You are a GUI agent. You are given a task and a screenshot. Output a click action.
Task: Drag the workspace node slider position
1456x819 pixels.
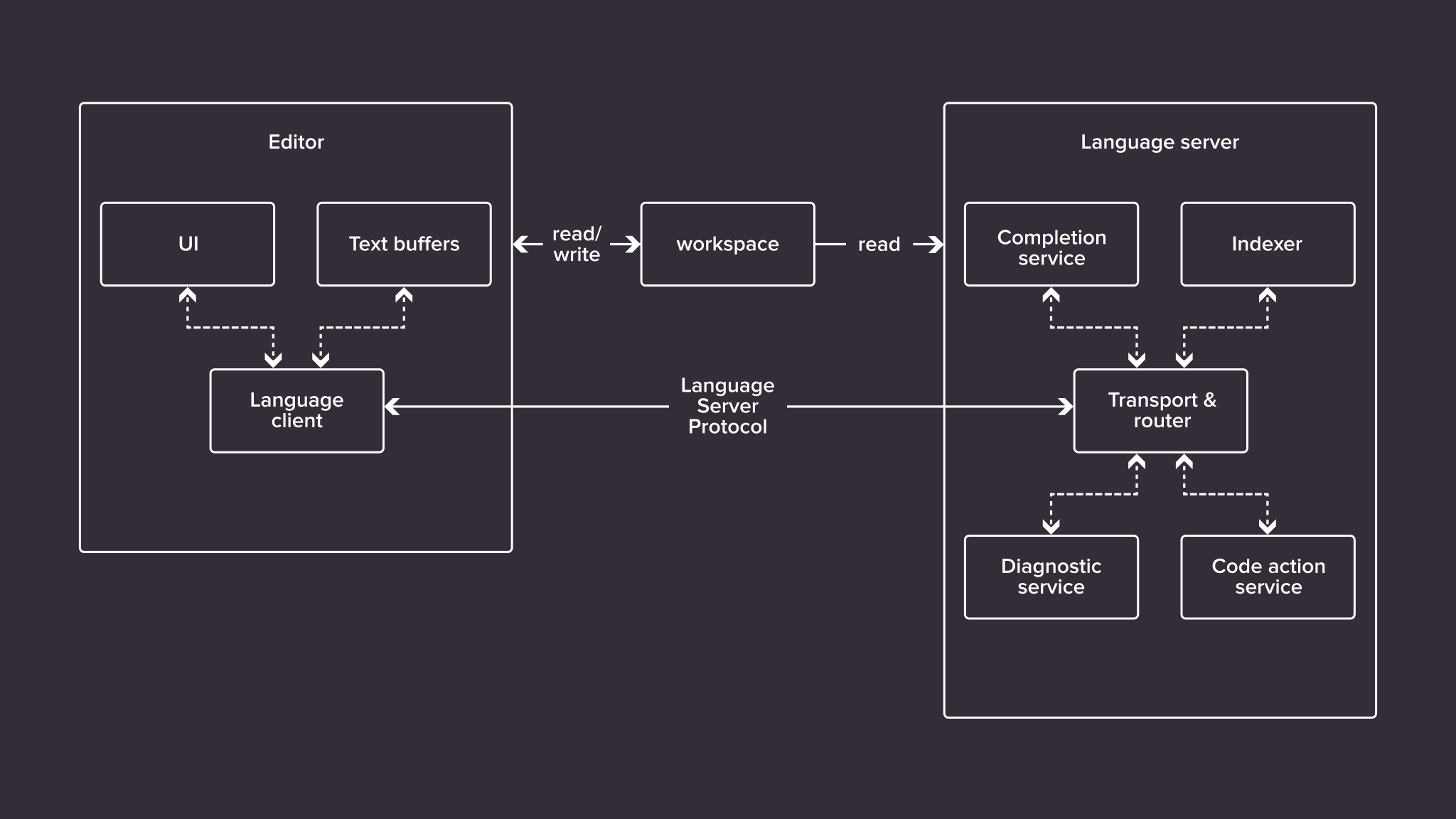(x=728, y=243)
